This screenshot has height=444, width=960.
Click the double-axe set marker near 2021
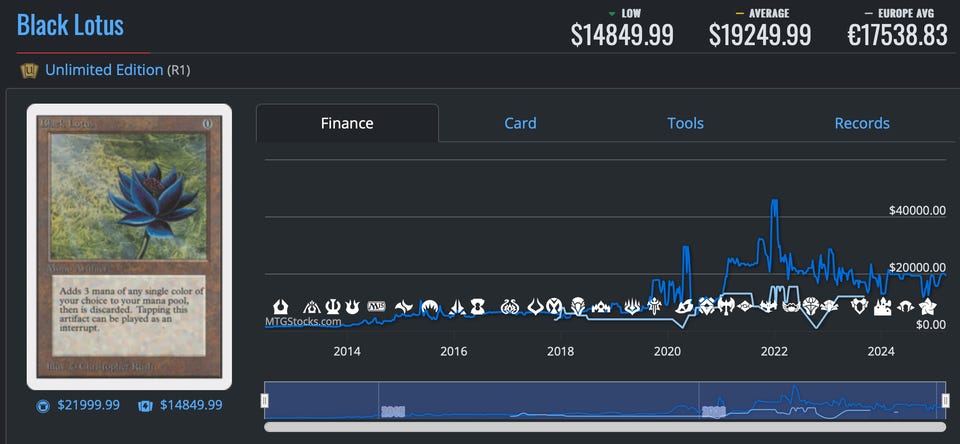click(726, 306)
